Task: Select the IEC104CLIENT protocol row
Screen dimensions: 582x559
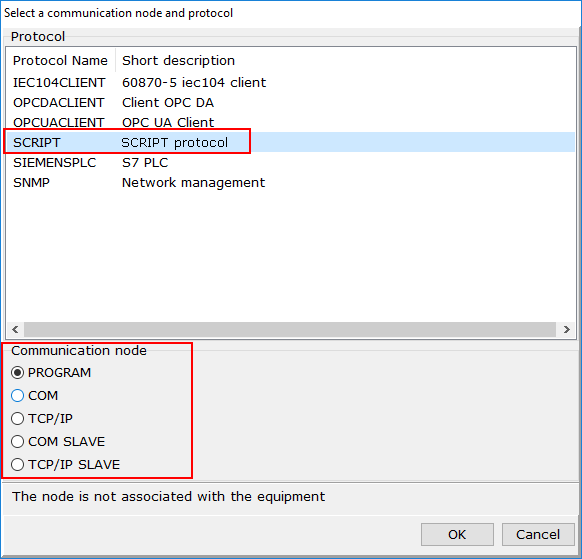Action: [x=290, y=82]
